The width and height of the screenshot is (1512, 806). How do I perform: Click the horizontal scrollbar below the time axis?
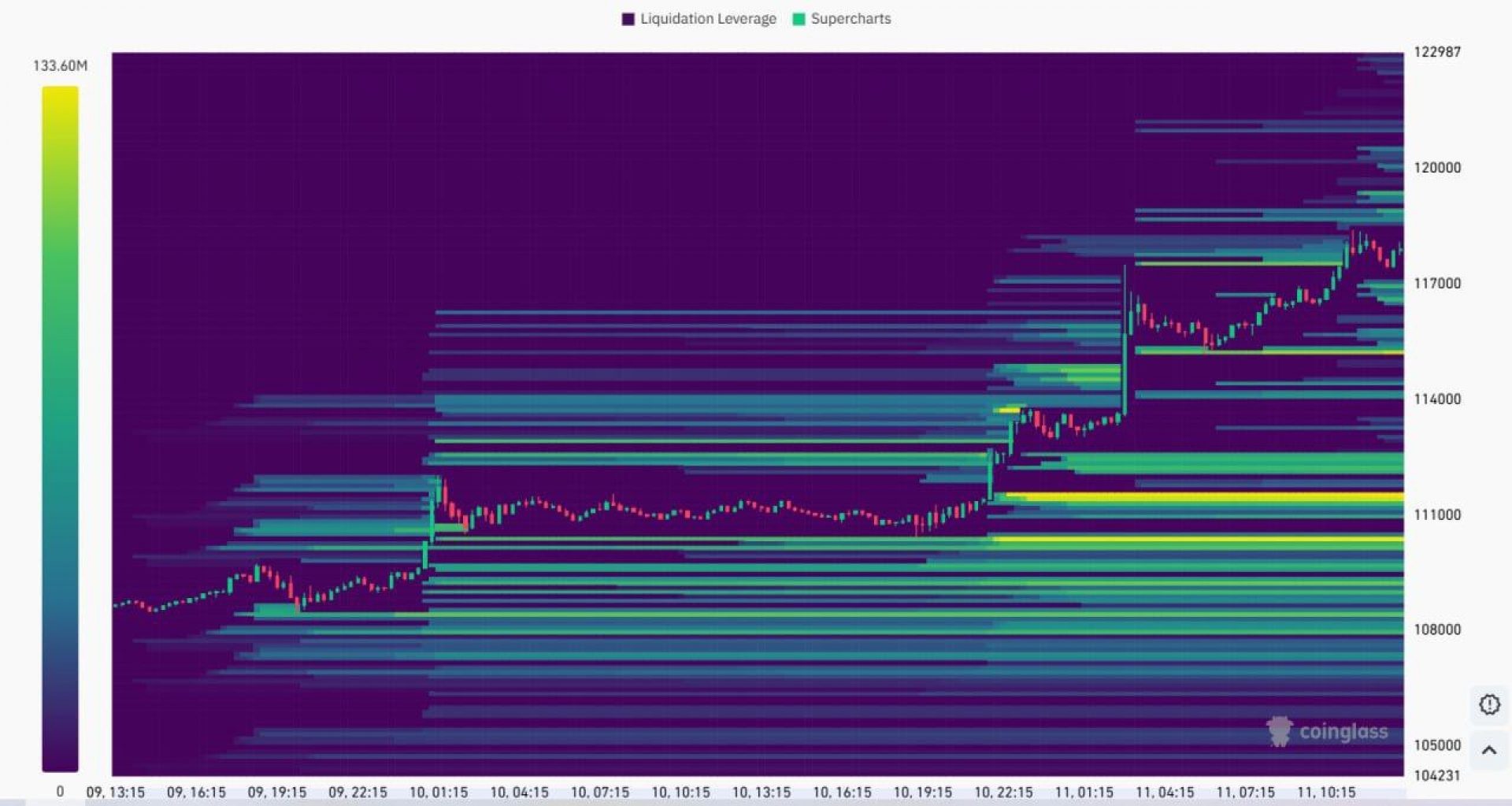pyautogui.click(x=744, y=803)
